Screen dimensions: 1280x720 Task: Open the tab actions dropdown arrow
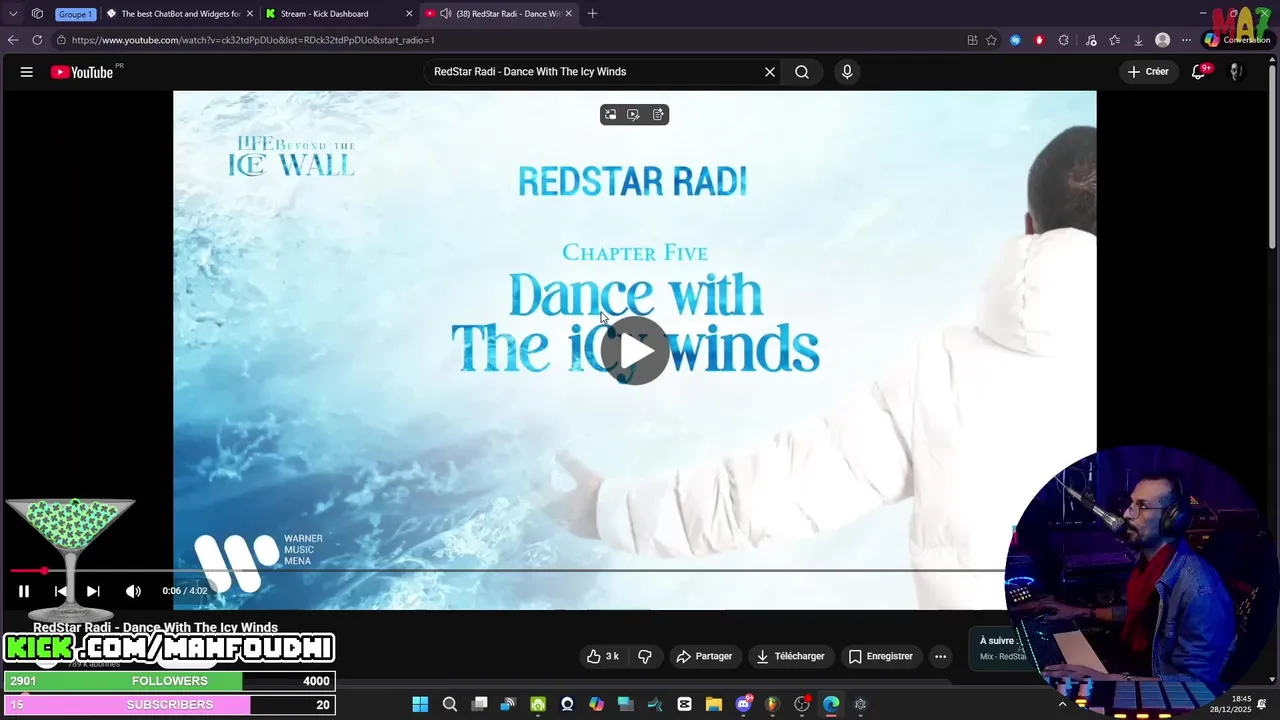[x=13, y=14]
